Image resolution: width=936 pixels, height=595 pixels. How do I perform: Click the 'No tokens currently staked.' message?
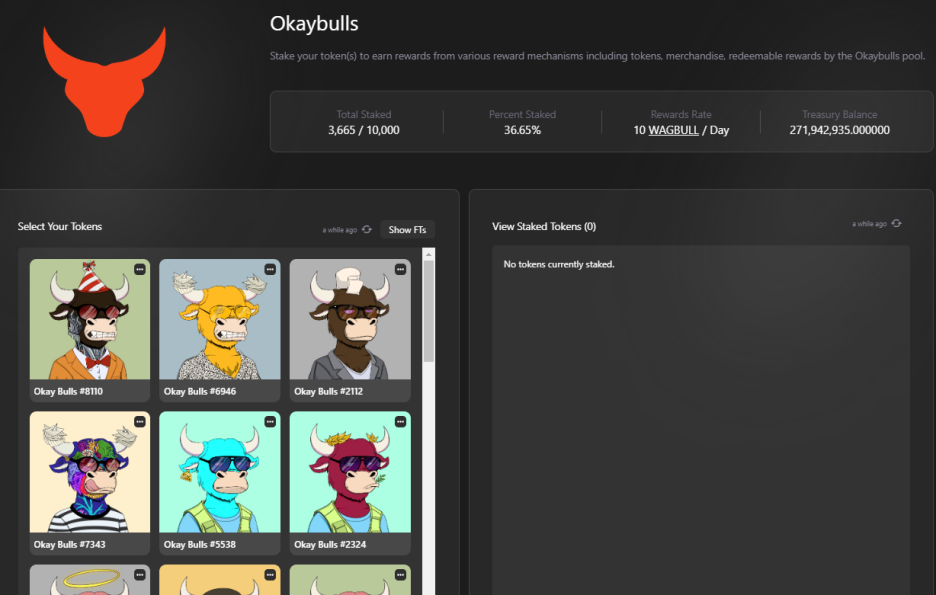559,264
